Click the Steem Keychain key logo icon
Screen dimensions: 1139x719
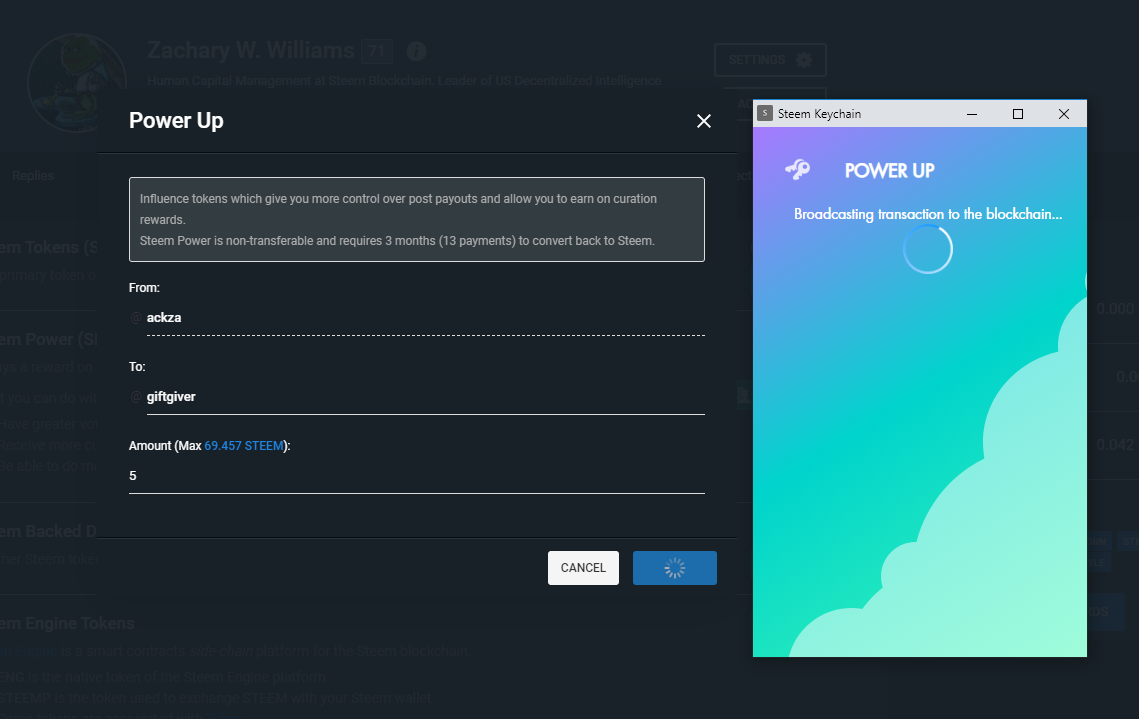(x=798, y=170)
